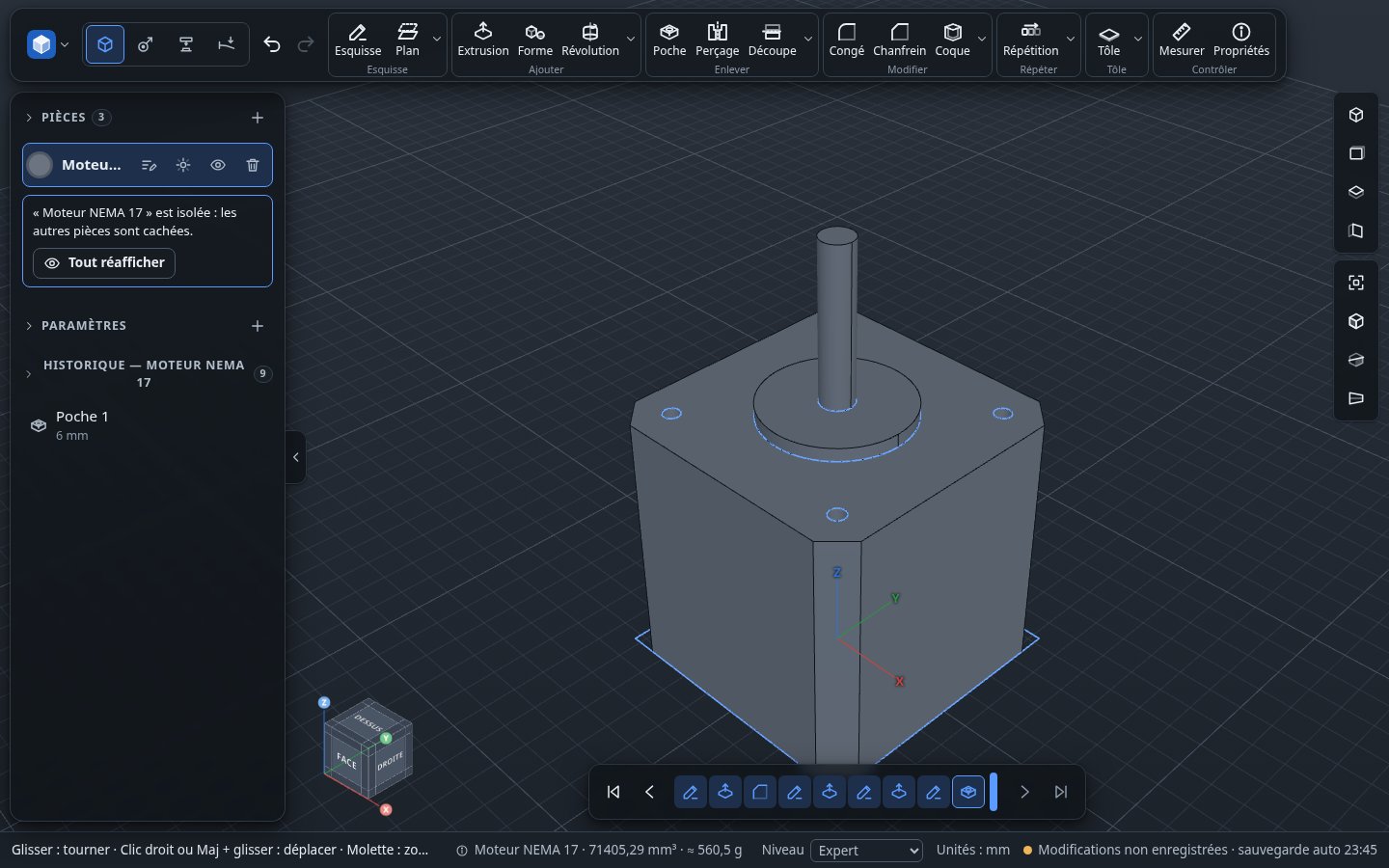Toggle the section view icon
1389x868 pixels.
pyautogui.click(x=1356, y=360)
